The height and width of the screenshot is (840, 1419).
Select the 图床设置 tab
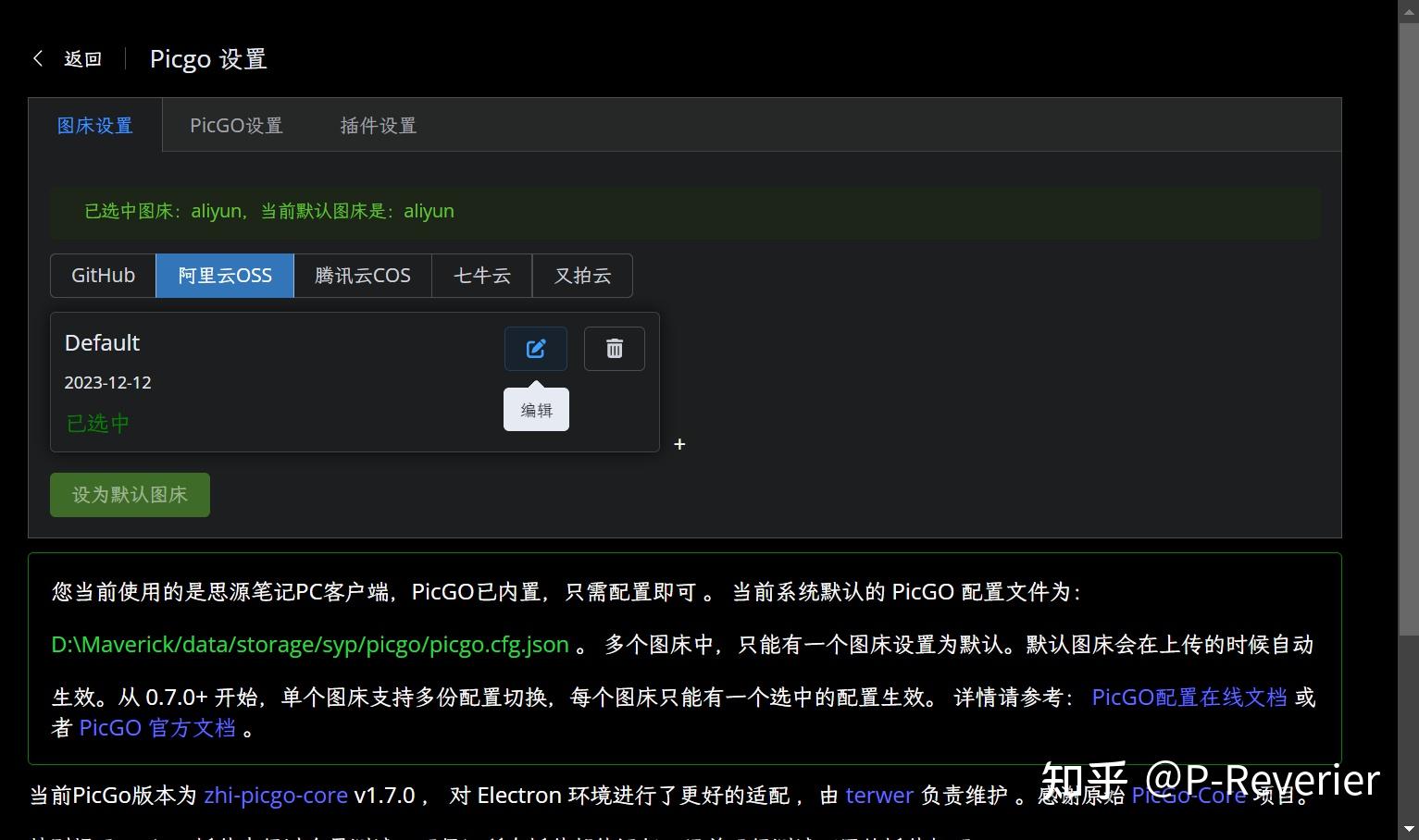coord(94,125)
